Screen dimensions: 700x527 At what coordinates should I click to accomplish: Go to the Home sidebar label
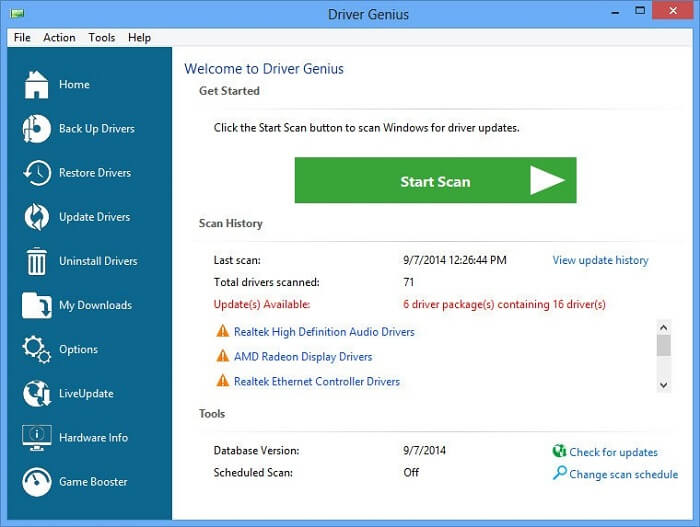75,84
